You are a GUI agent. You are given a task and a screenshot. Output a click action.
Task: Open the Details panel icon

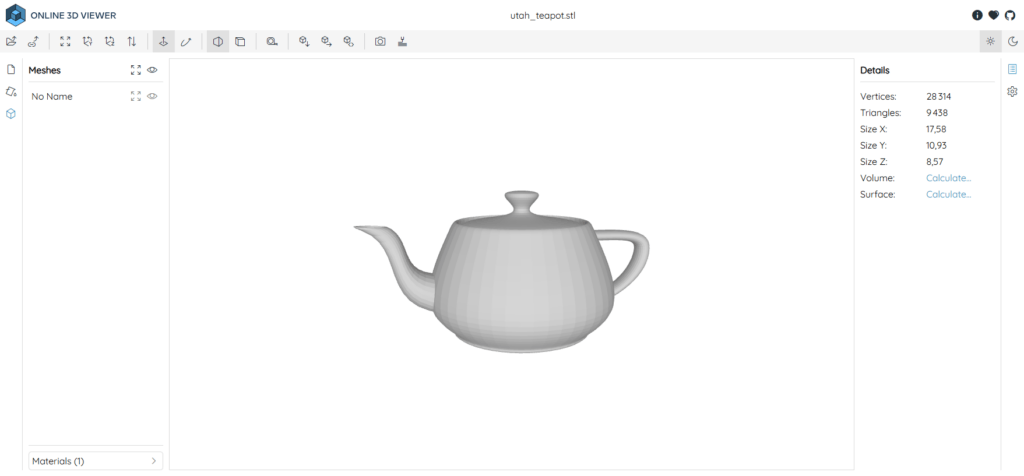coord(1012,69)
